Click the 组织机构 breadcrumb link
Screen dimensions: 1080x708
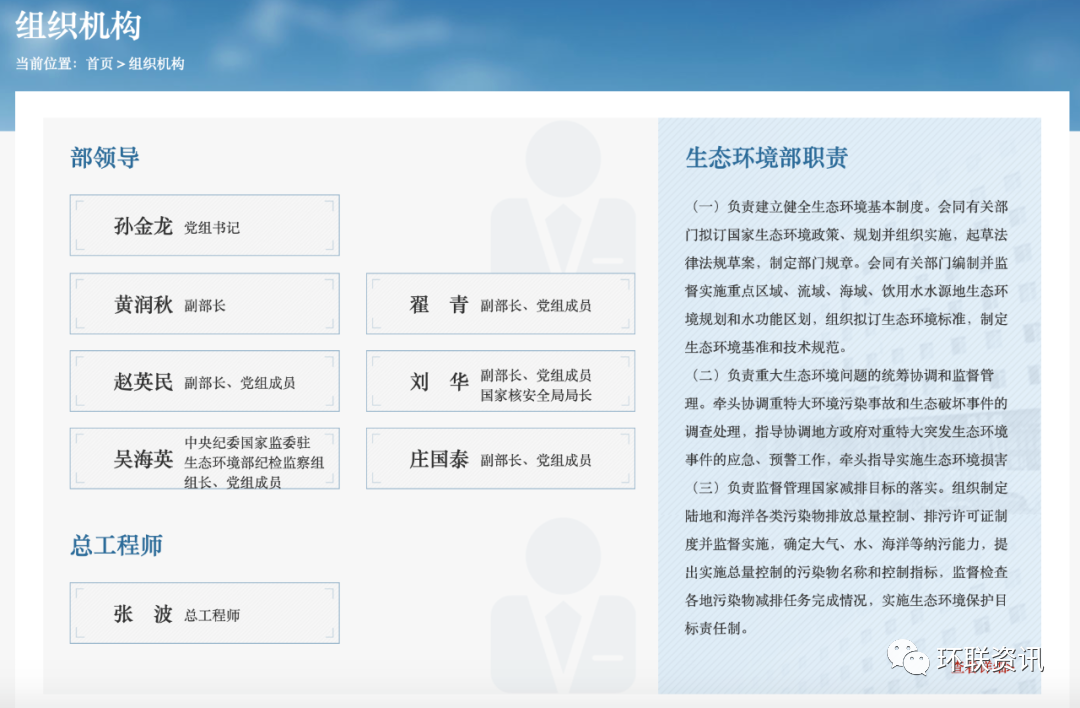click(x=156, y=63)
